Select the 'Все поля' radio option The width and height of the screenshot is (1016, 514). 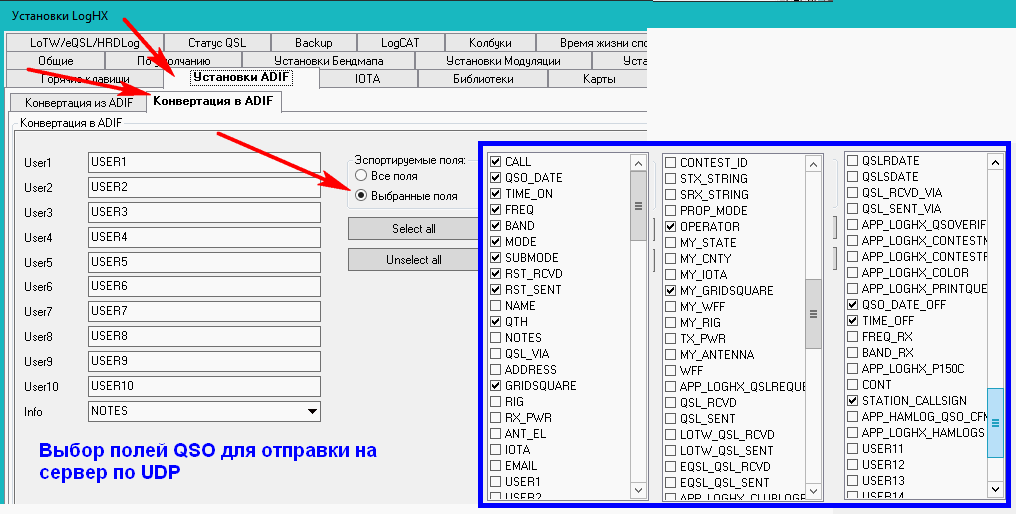(361, 176)
